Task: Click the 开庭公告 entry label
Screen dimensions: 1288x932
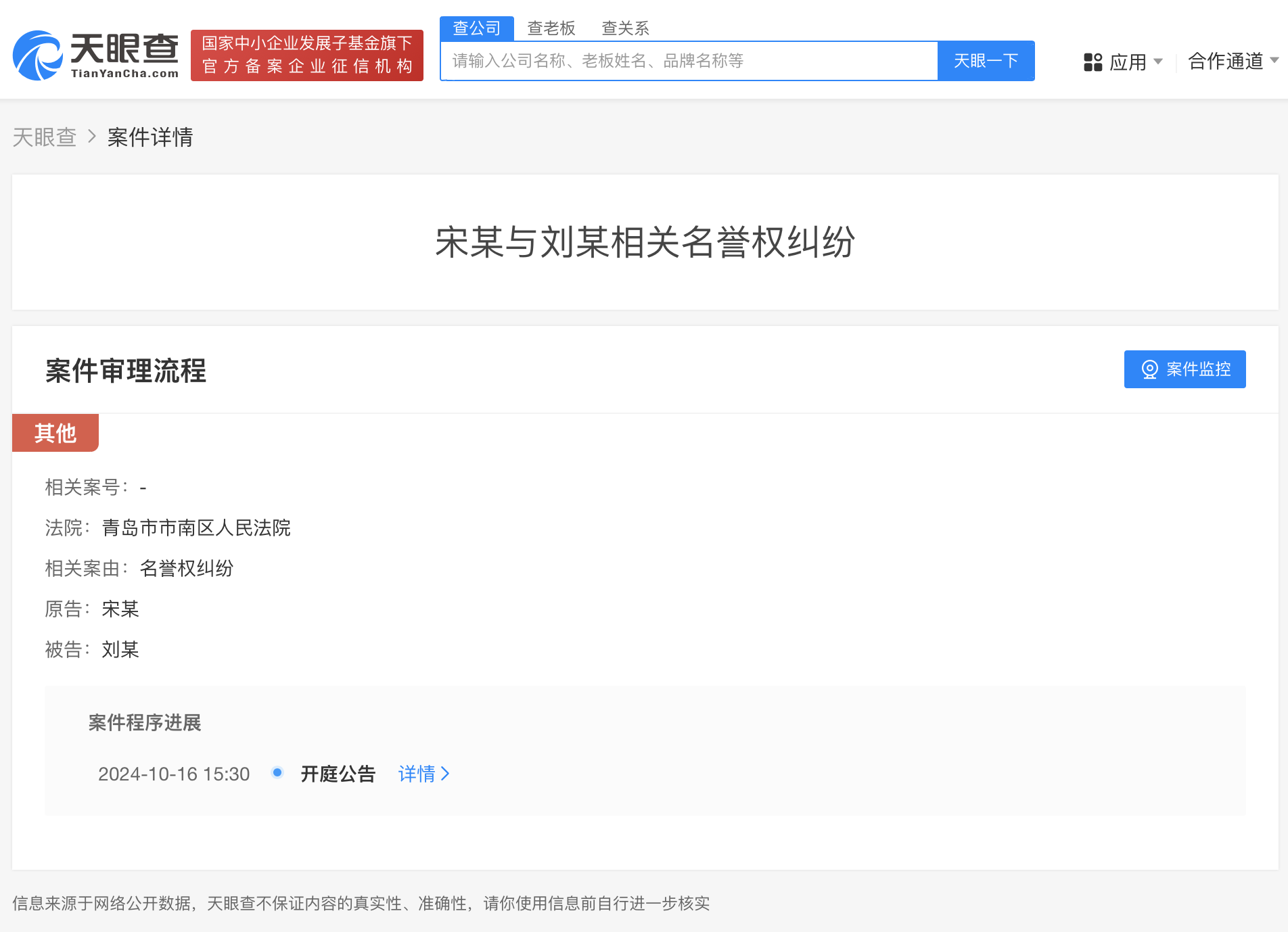Action: [x=338, y=774]
